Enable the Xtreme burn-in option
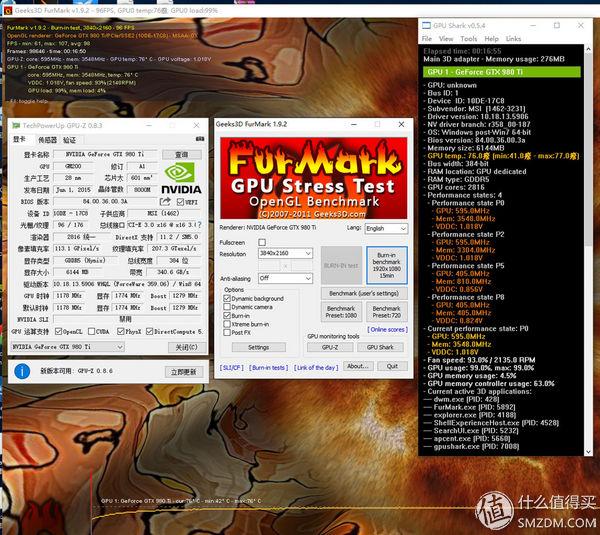The image size is (600, 535). (227, 324)
